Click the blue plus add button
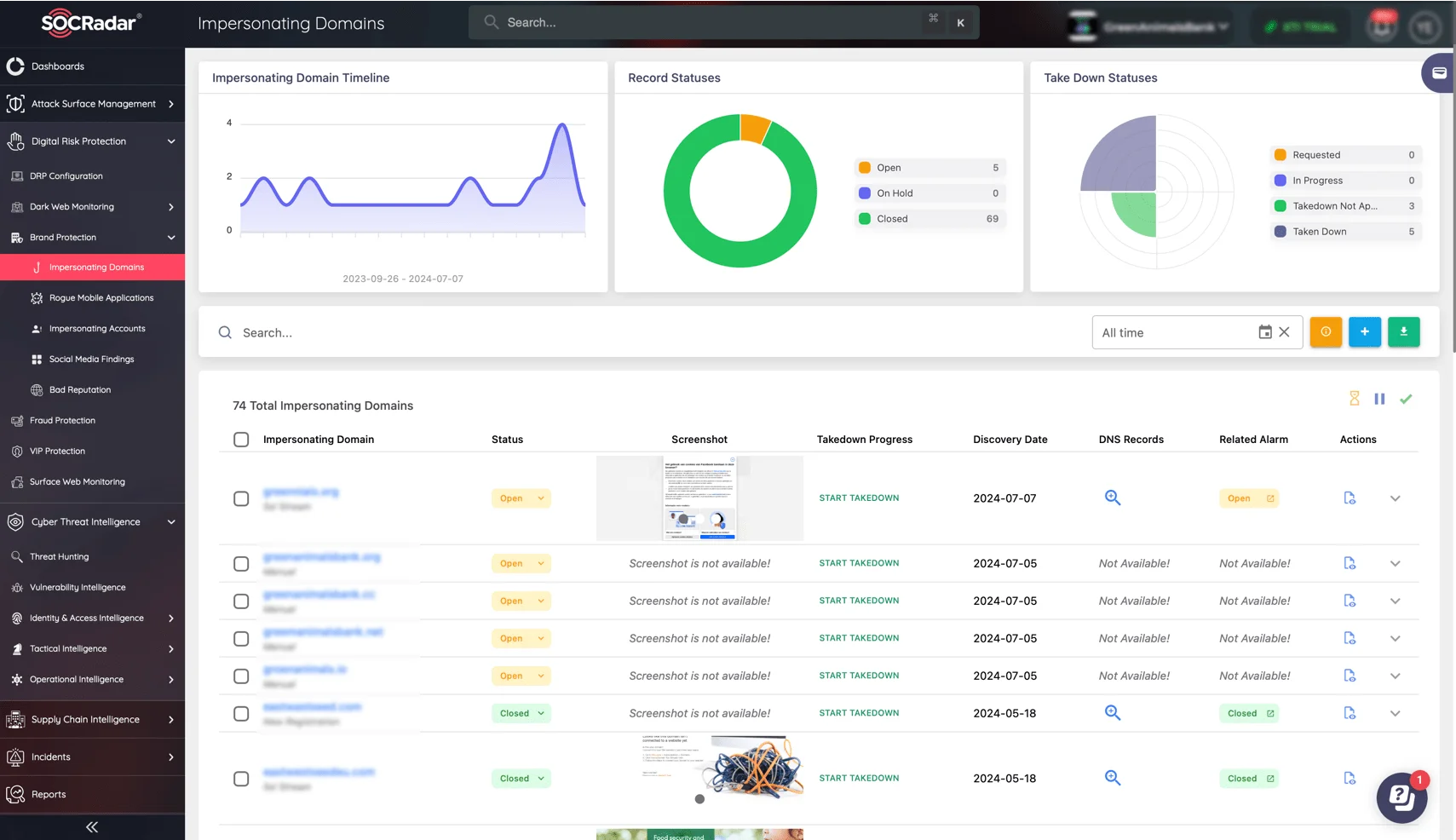1456x840 pixels. point(1365,332)
